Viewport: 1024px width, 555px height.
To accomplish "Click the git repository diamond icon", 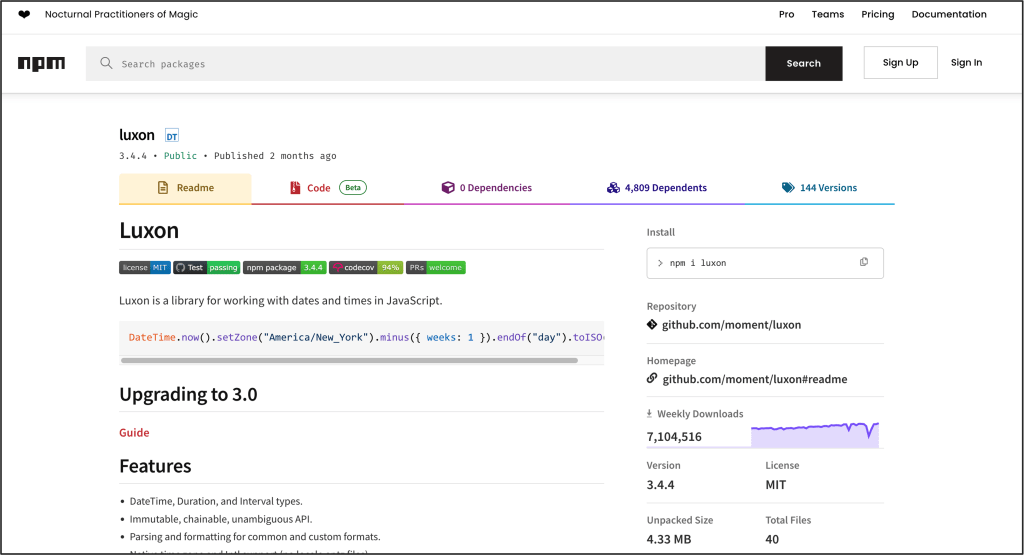I will pyautogui.click(x=652, y=325).
